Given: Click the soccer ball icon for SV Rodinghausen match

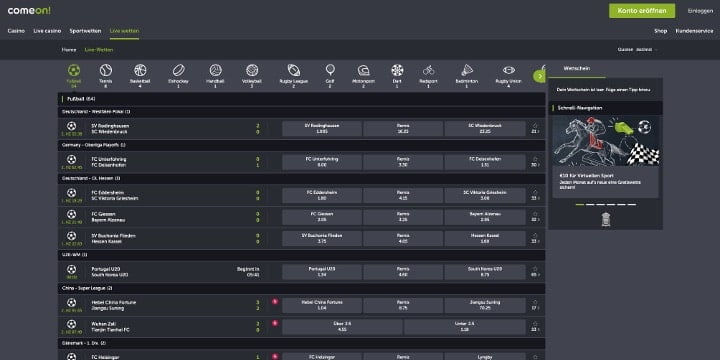Looking at the screenshot, I should pos(71,126).
